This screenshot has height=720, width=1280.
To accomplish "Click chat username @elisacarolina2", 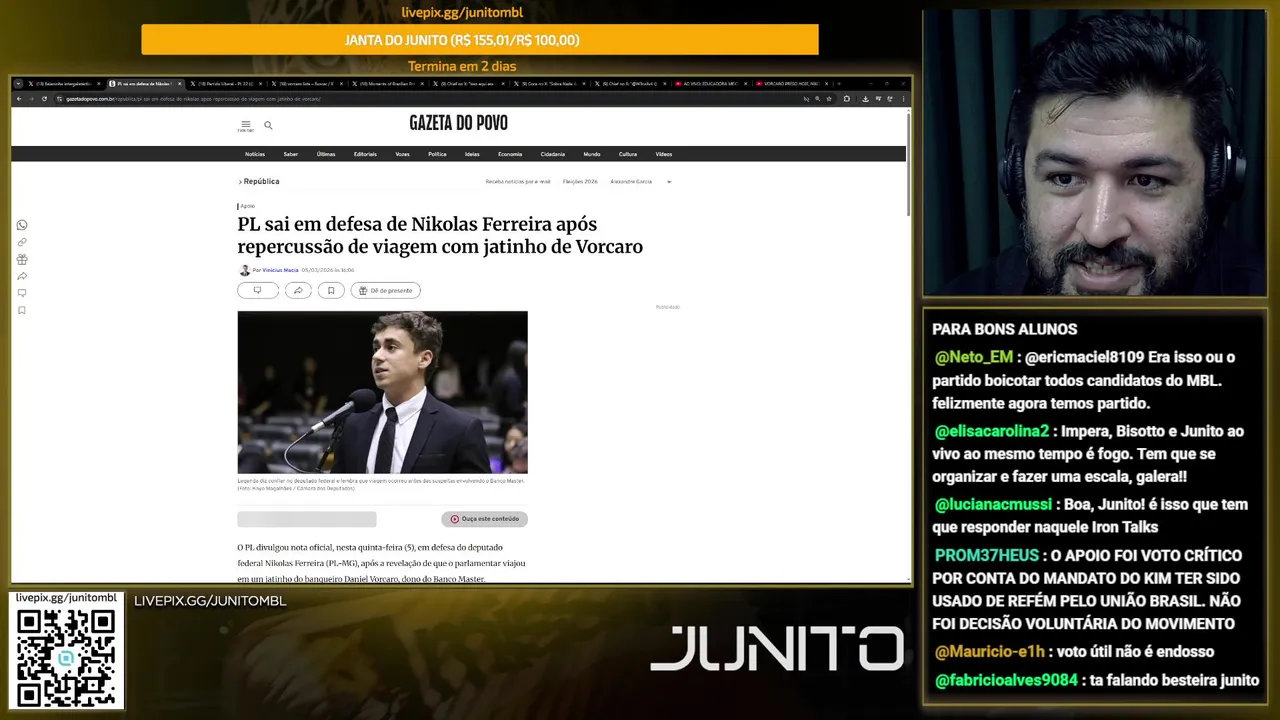I will click(992, 431).
